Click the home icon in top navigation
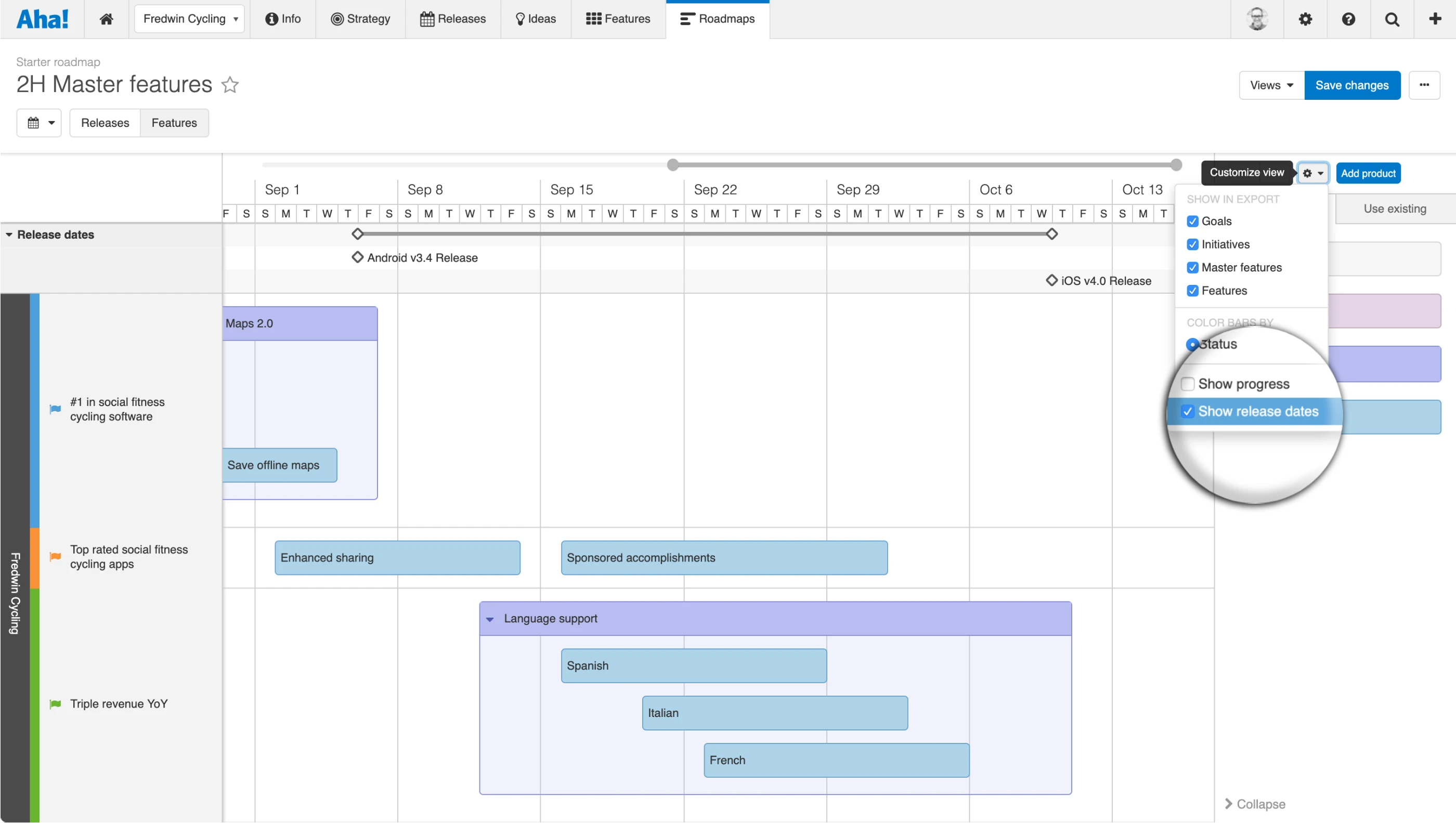Image resolution: width=1456 pixels, height=823 pixels. click(x=106, y=19)
